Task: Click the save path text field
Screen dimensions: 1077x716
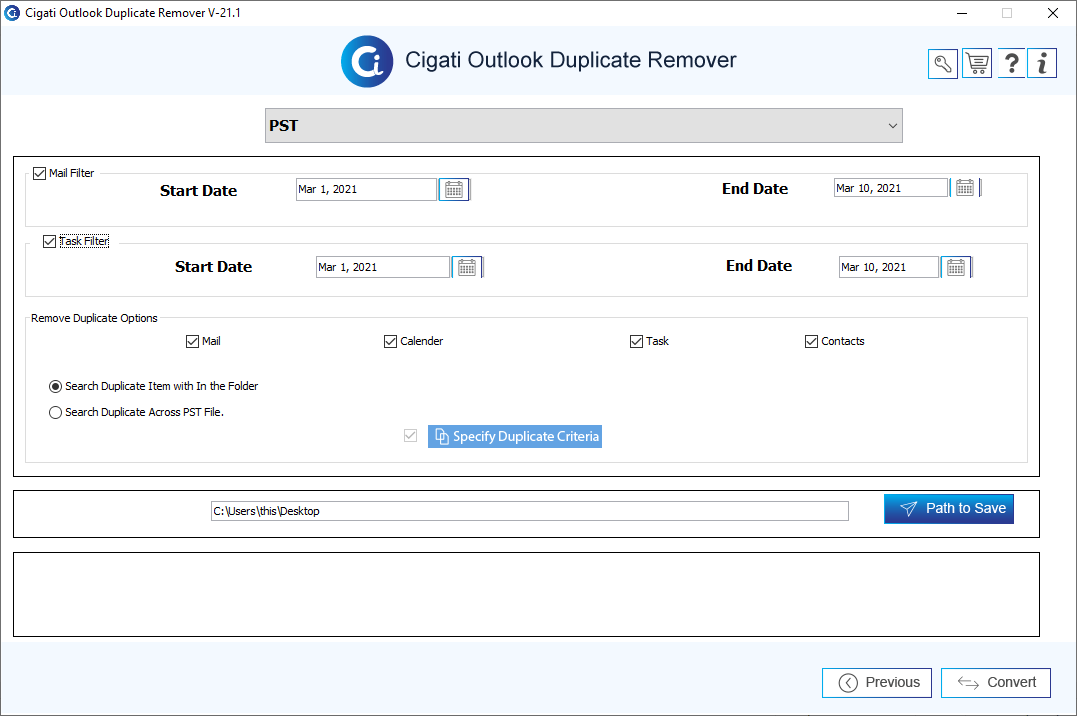Action: (530, 511)
